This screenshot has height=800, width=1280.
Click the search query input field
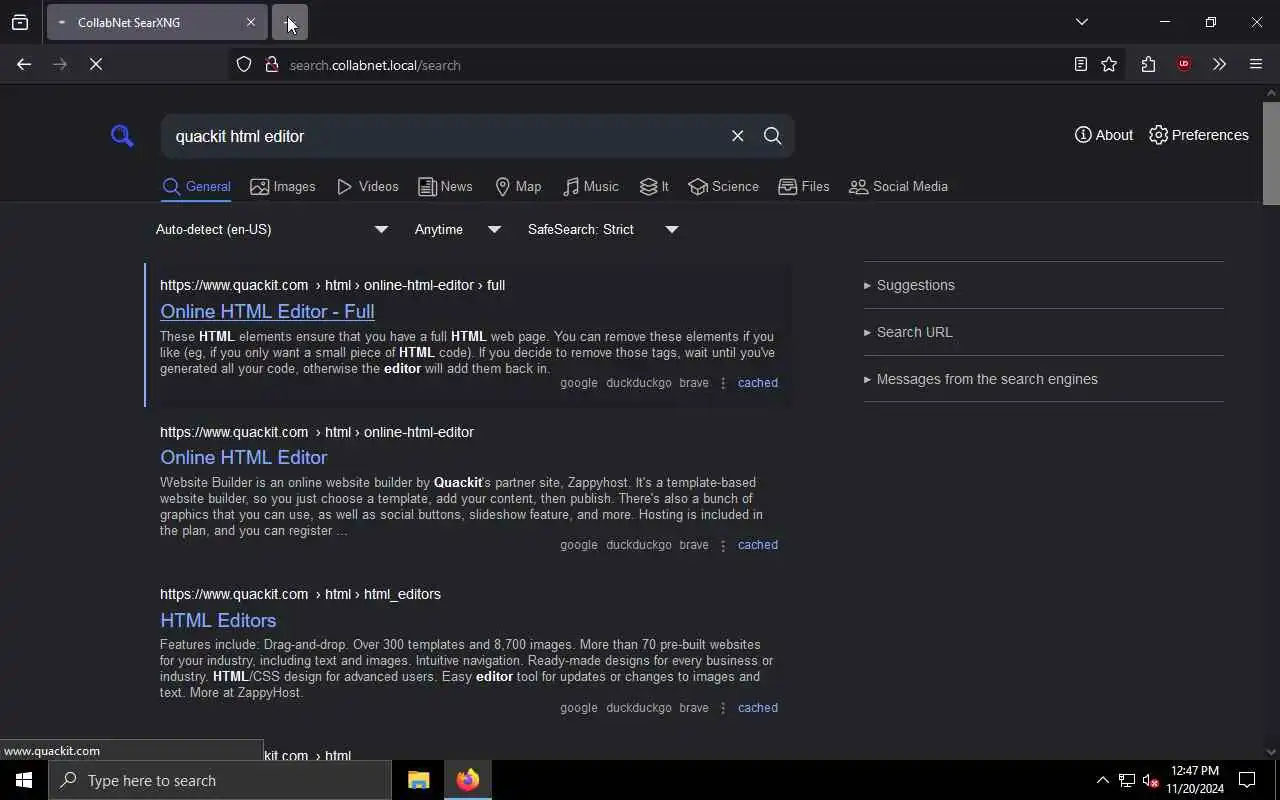pos(445,136)
